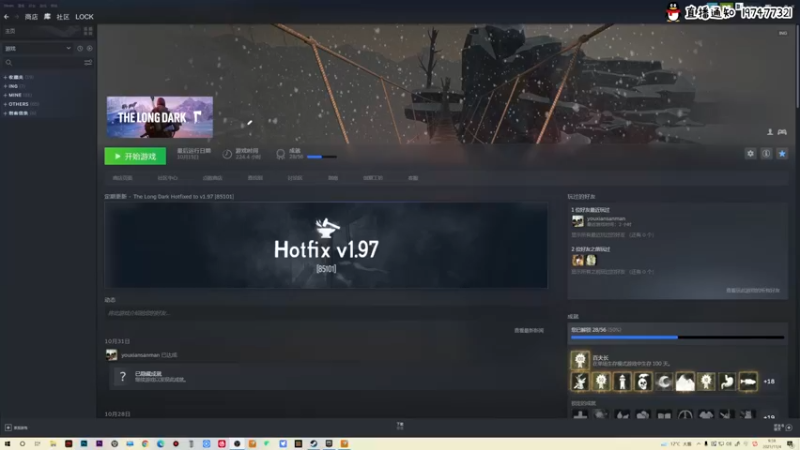
Task: Click first avatar under previously played friends
Action: pos(578,260)
